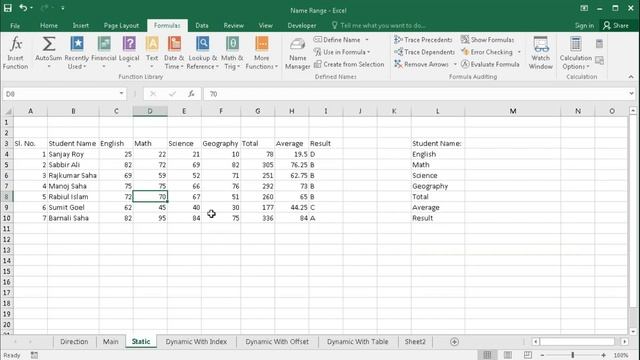
Task: Click the AutoSum sigma icon
Action: point(49,44)
